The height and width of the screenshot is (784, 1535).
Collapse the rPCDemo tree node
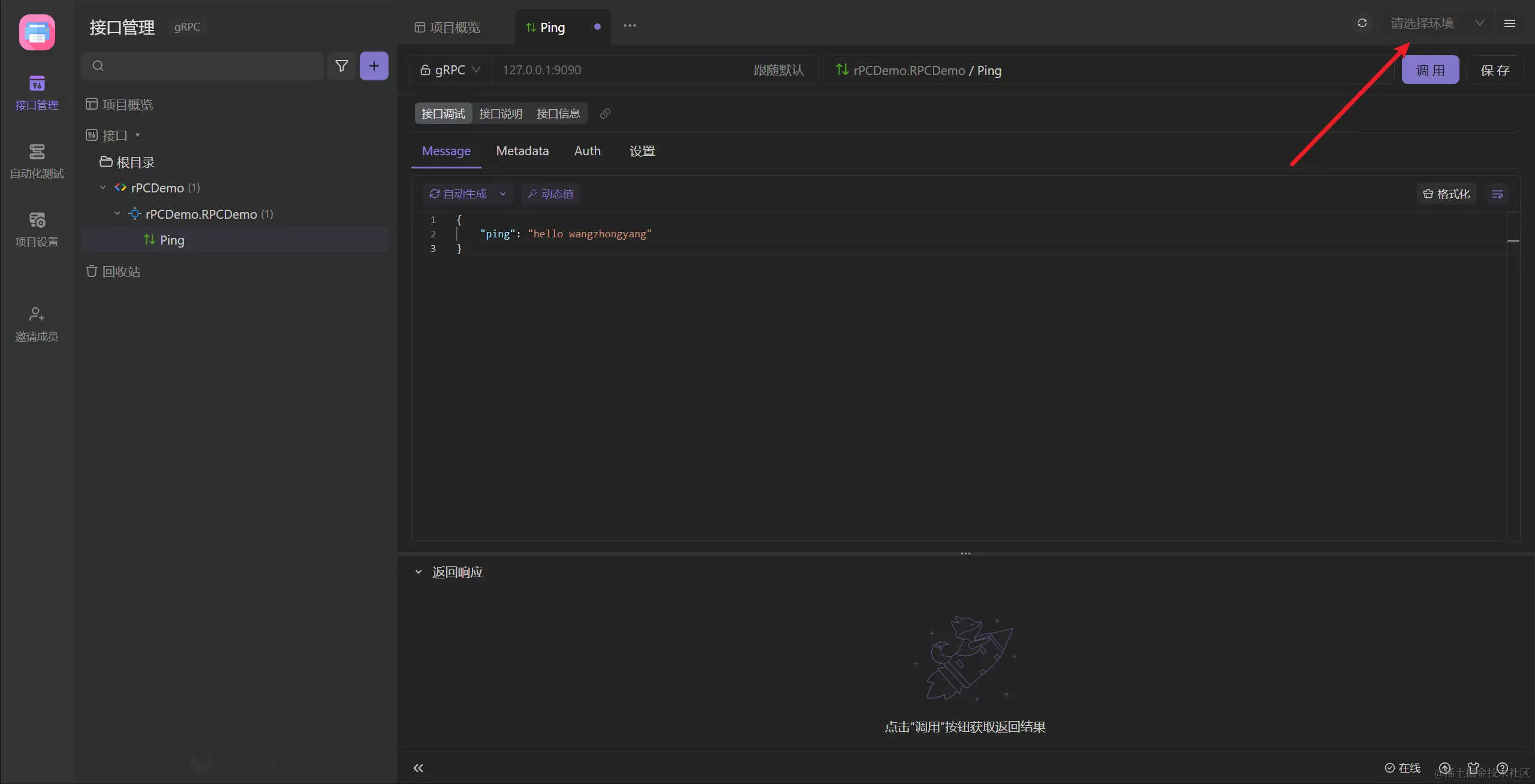(103, 188)
